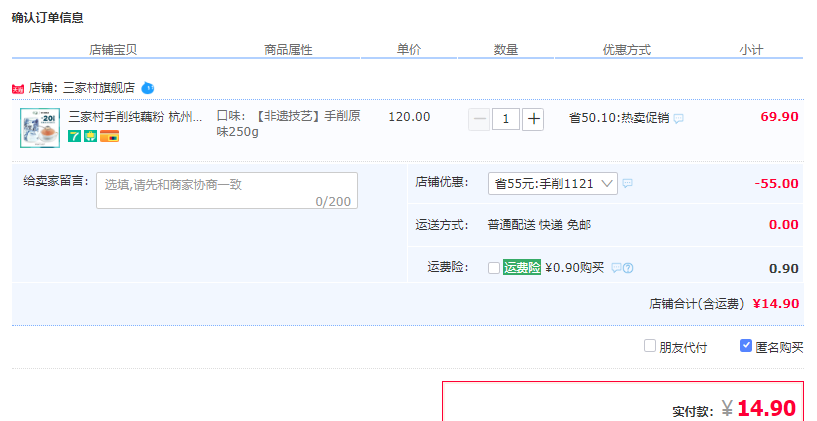Screen dimensions: 817x421
Task: Click the 小计 column header
Action: (x=751, y=50)
